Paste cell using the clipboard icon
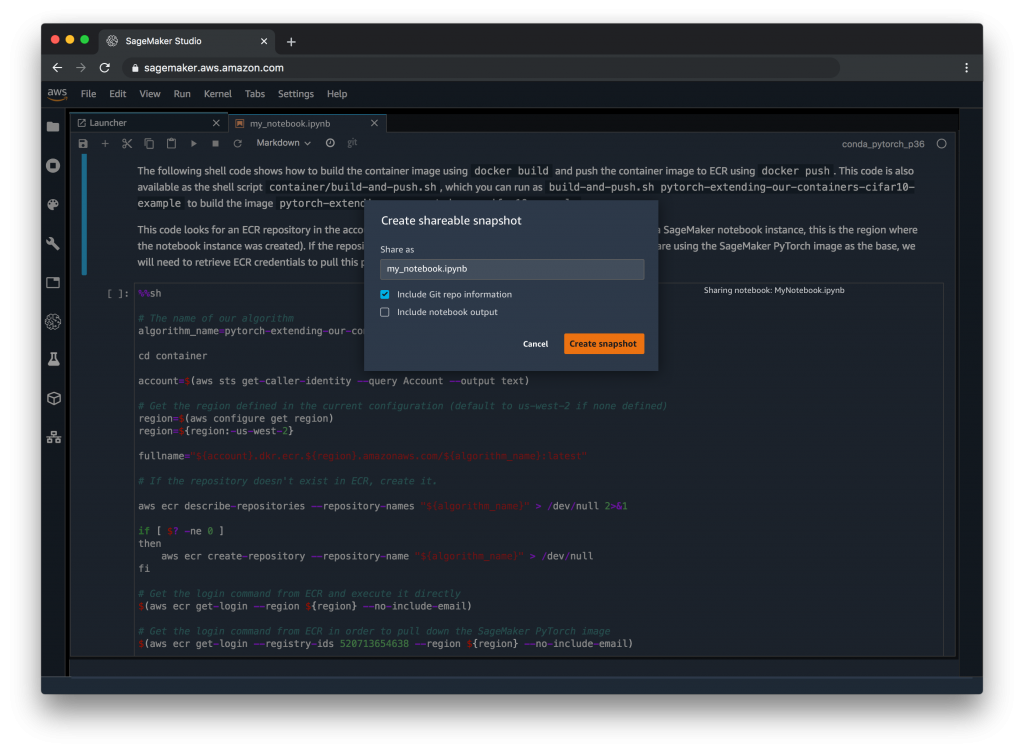Image resolution: width=1024 pixels, height=753 pixels. (171, 143)
